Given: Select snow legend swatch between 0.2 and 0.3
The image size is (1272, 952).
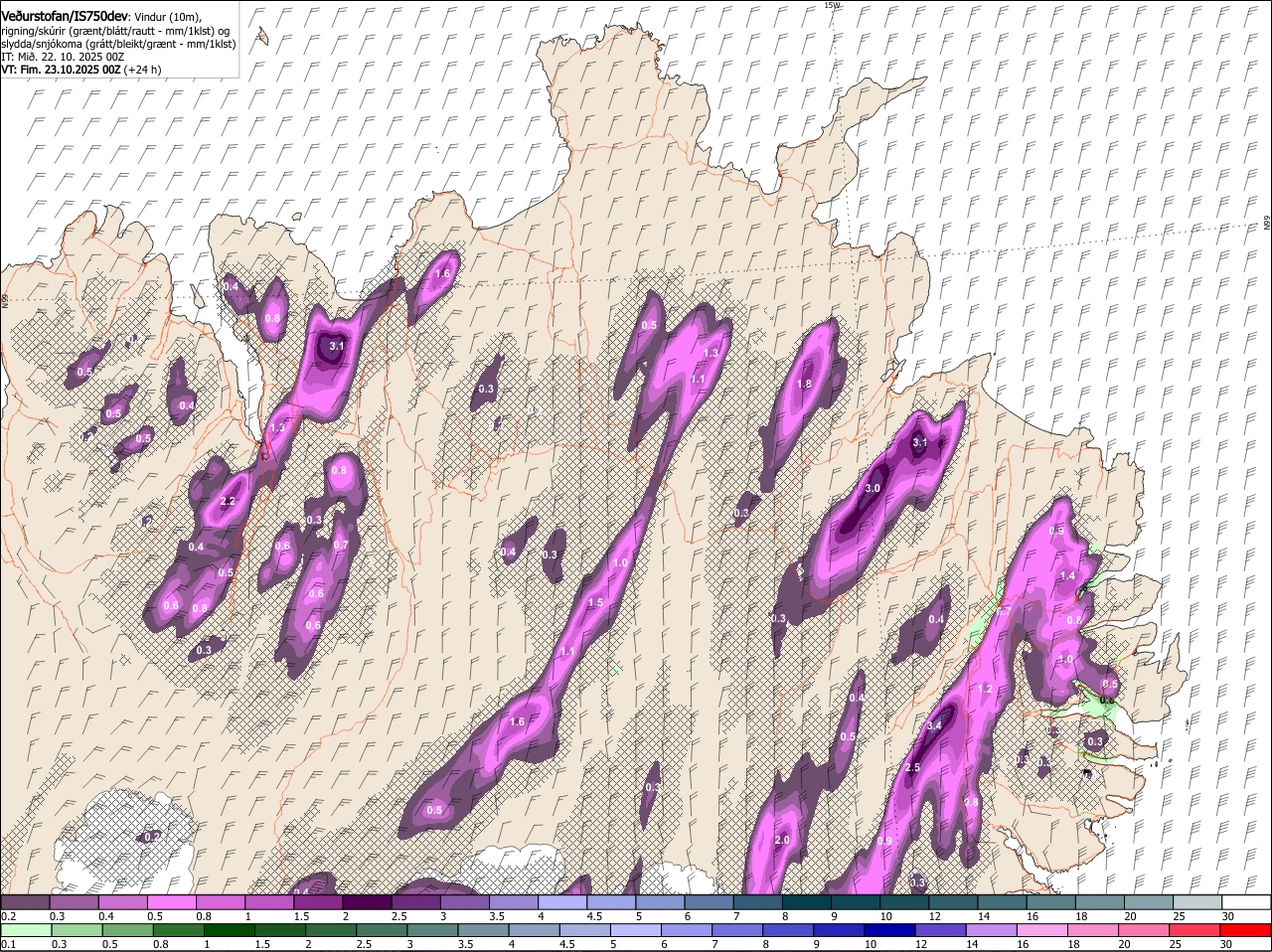Looking at the screenshot, I should pos(25,902).
